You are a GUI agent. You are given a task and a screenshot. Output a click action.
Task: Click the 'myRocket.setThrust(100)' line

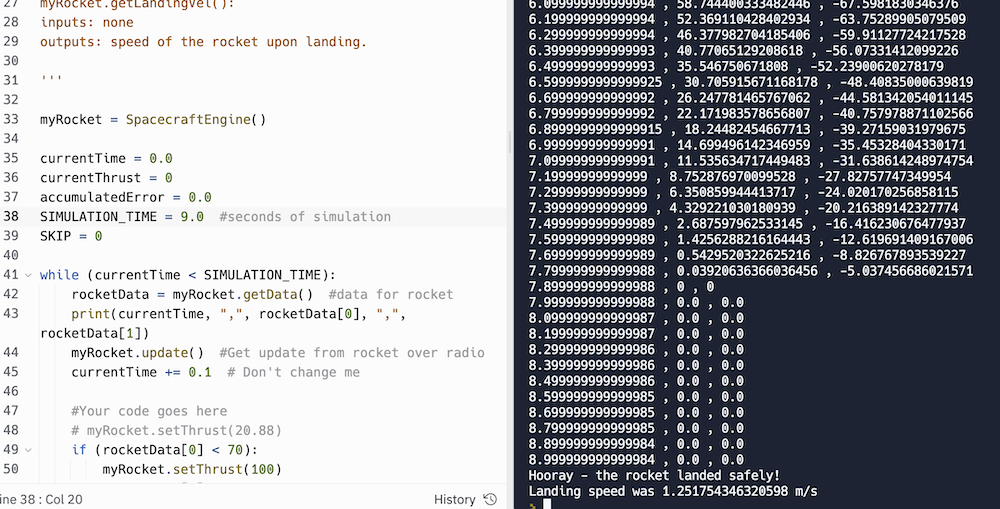192,469
